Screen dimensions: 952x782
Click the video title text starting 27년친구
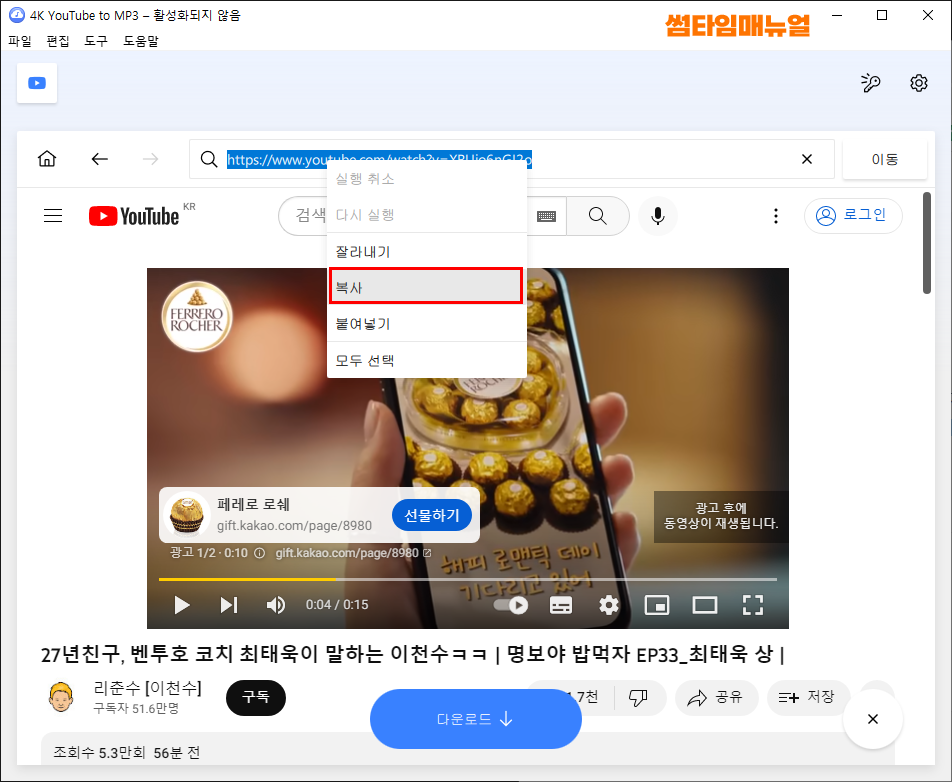(x=413, y=654)
